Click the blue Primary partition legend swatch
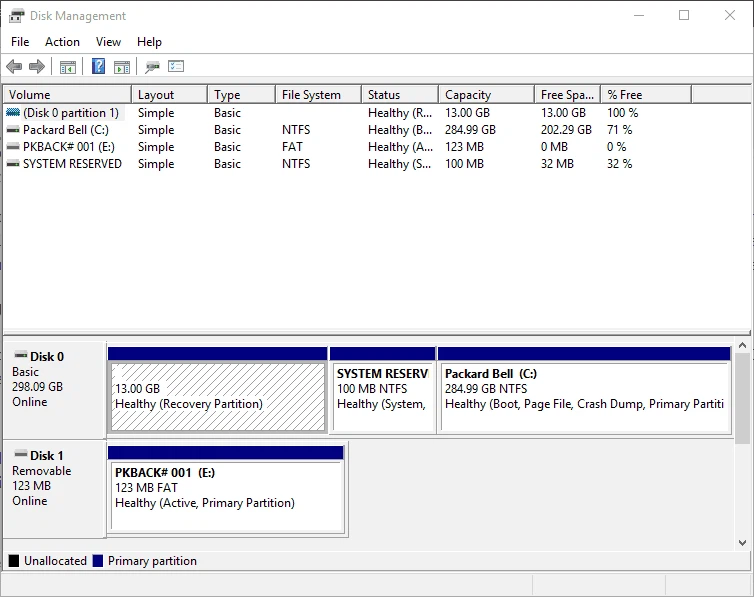Viewport: 754px width, 597px height. coord(98,561)
